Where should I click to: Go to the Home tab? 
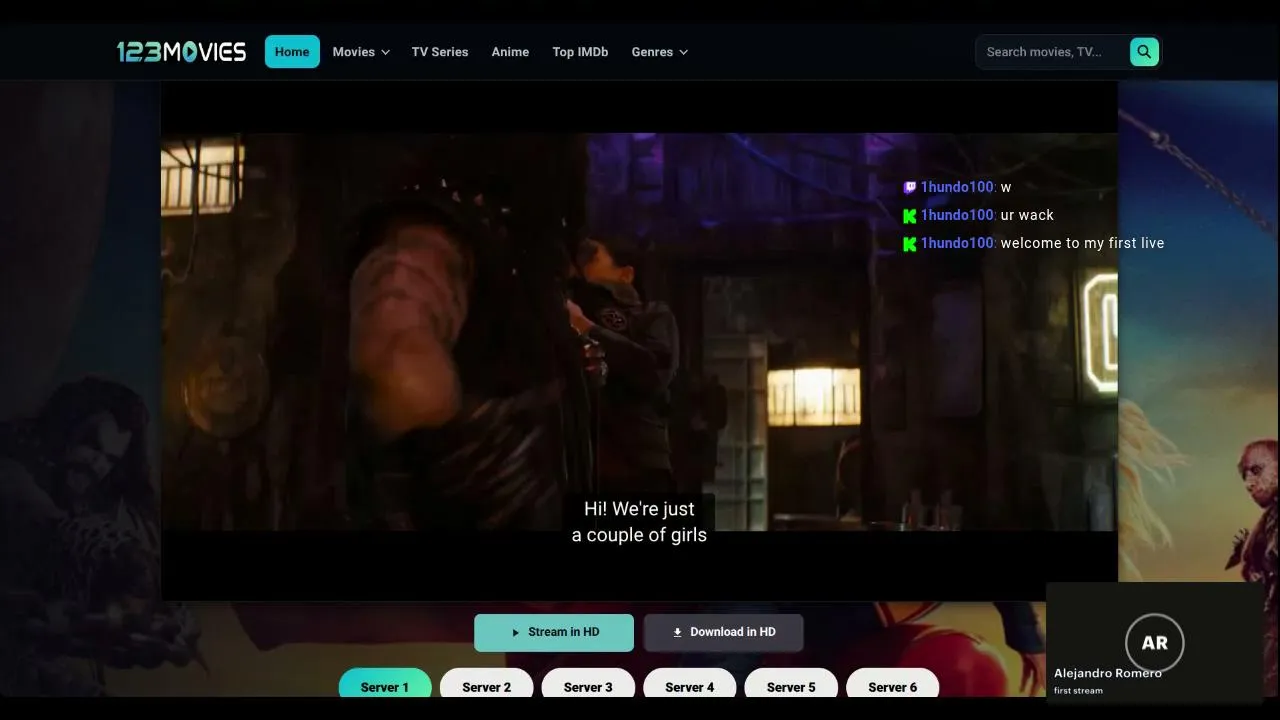292,52
